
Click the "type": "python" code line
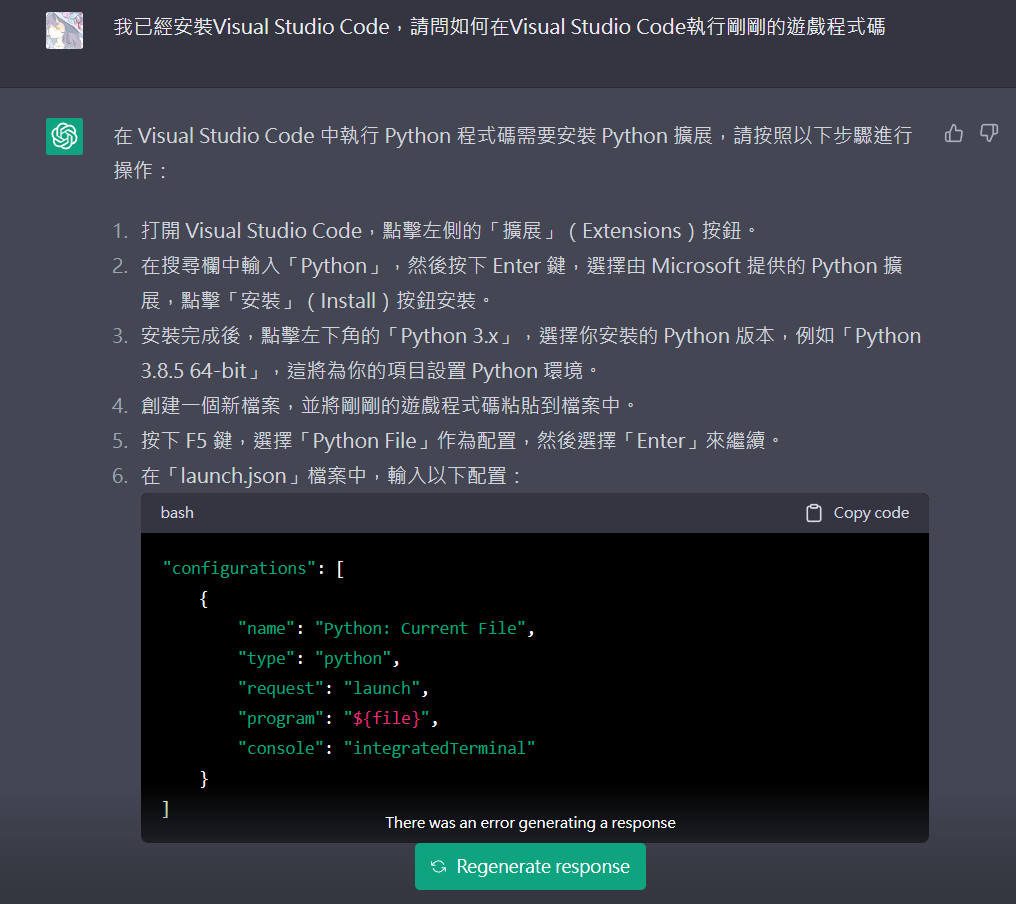tap(318, 658)
